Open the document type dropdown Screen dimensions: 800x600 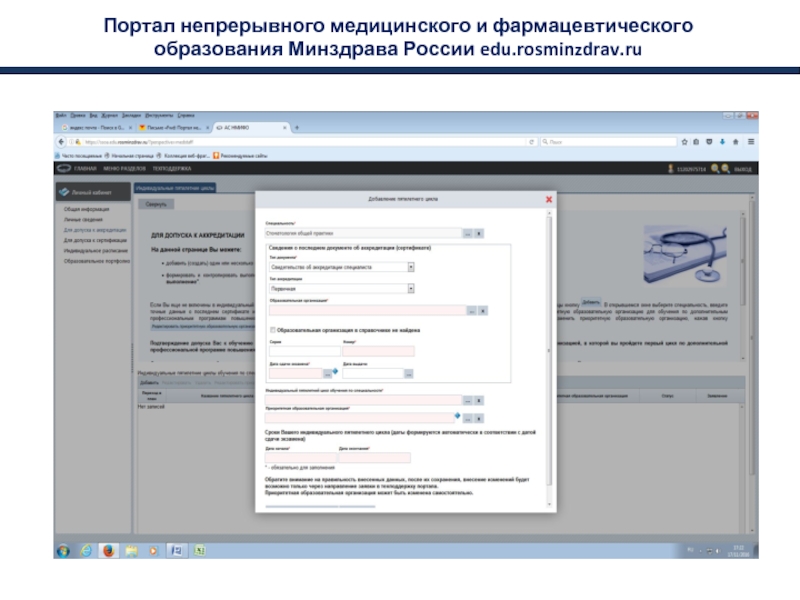click(411, 267)
